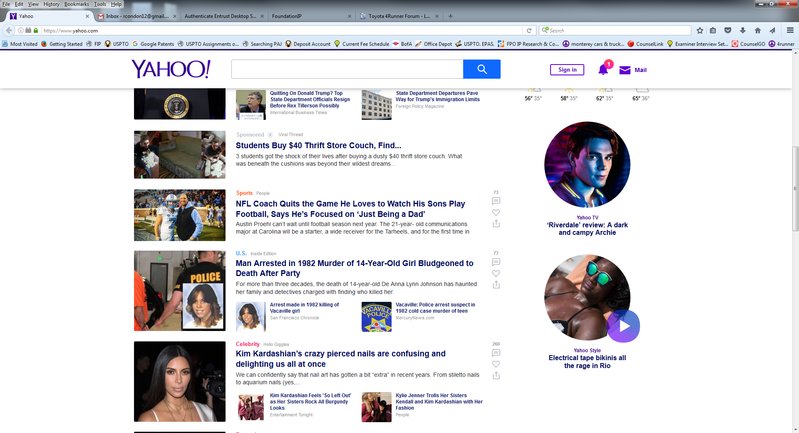Click the URL address bar
Viewport: 799px width, 433px height.
(282, 31)
